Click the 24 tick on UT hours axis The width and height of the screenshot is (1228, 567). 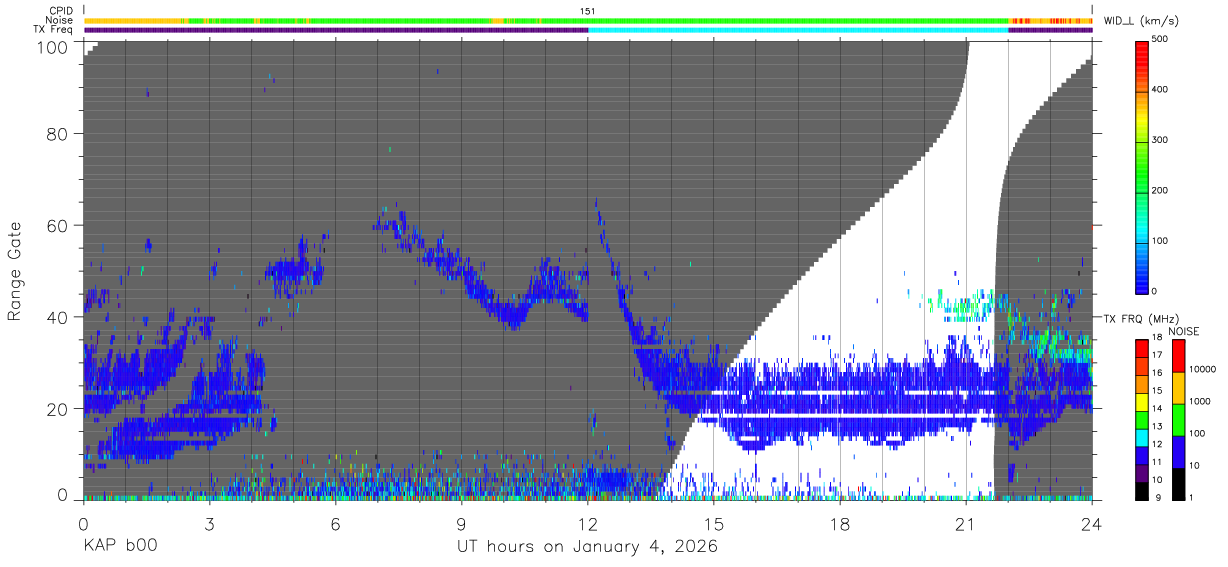[x=1092, y=524]
